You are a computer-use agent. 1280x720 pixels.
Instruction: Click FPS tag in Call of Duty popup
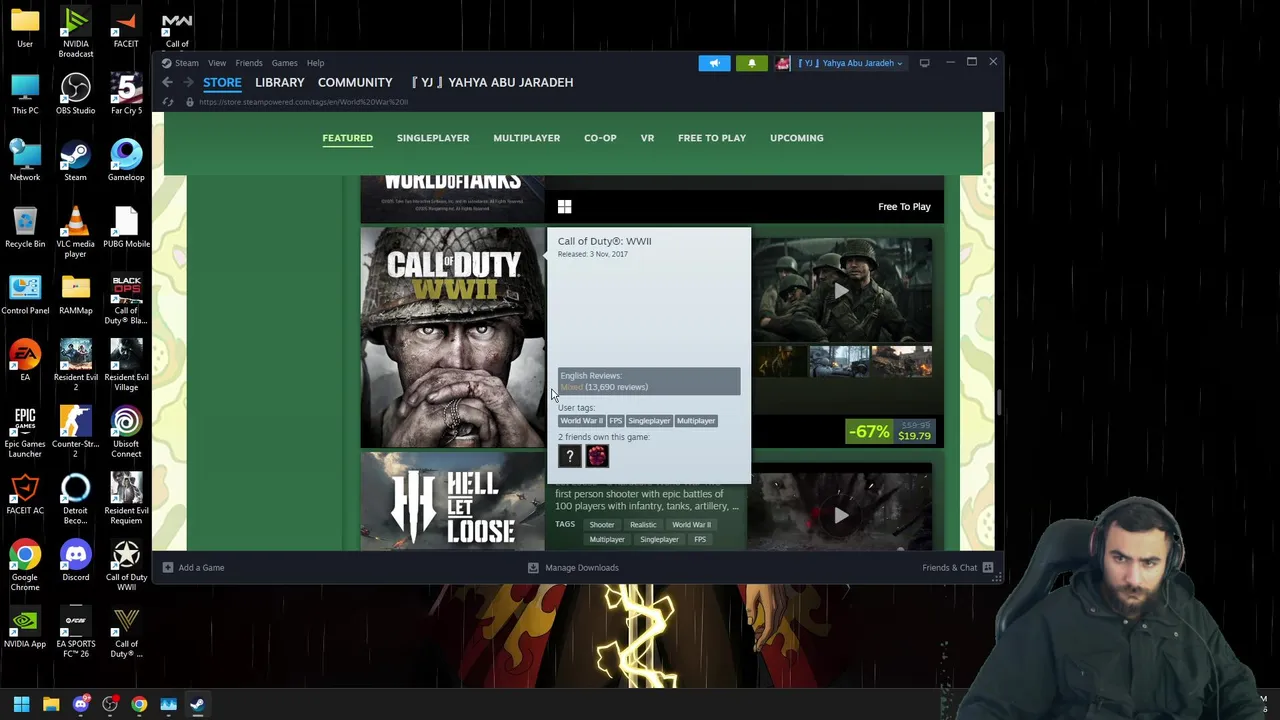pos(615,421)
